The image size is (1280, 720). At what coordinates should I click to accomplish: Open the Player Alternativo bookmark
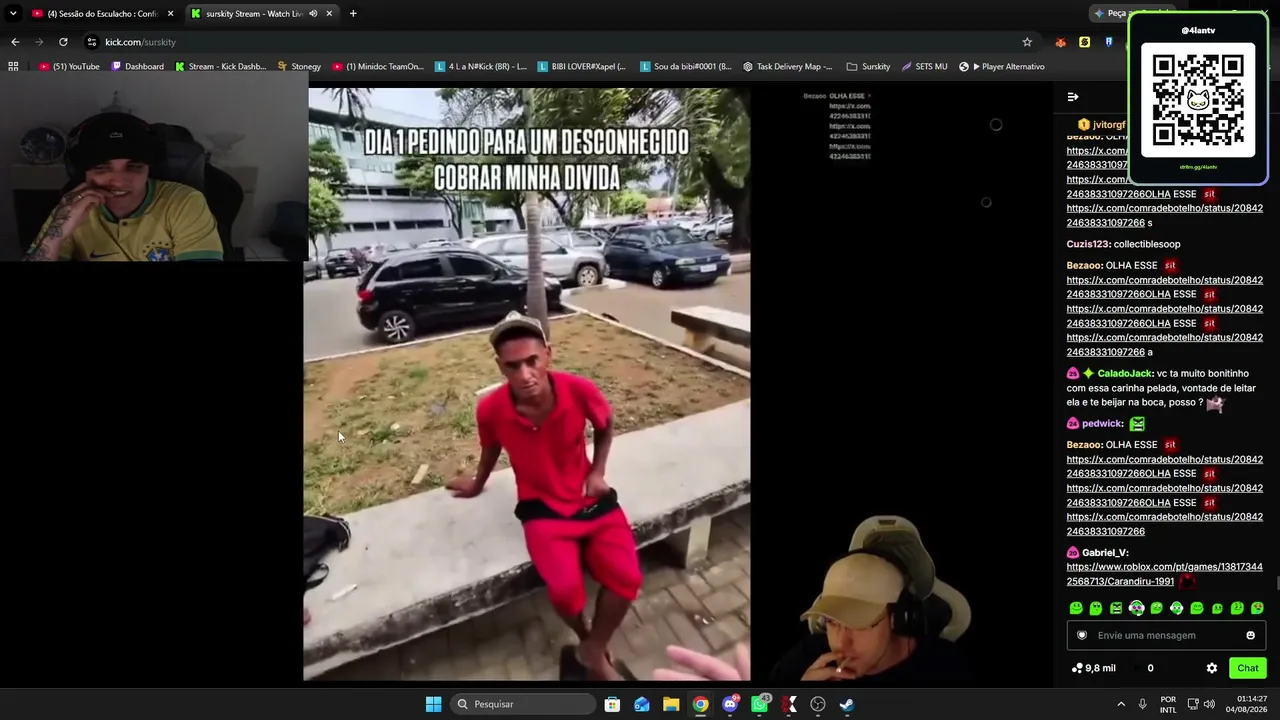(x=1001, y=67)
